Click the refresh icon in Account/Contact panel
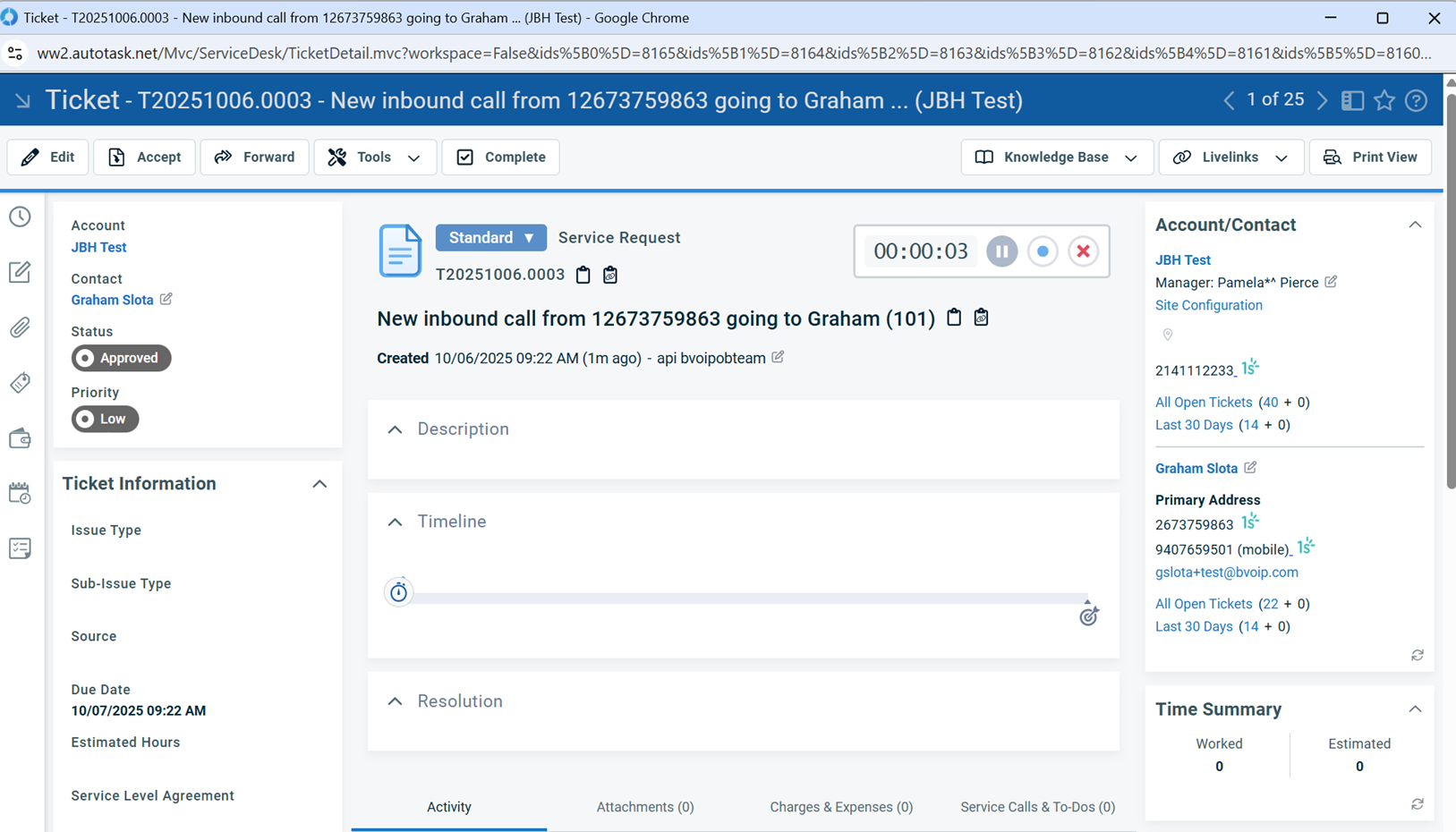 (x=1418, y=656)
